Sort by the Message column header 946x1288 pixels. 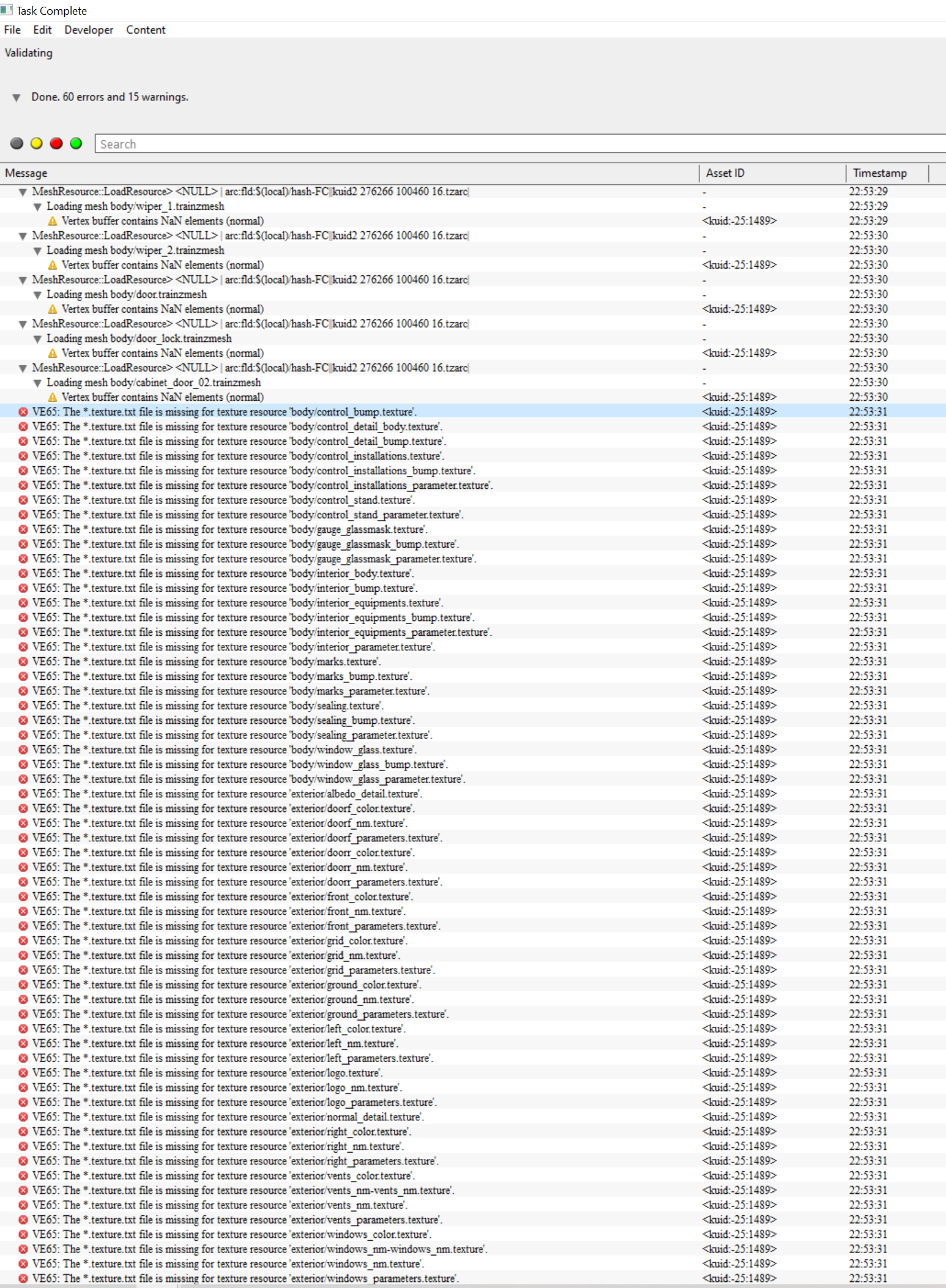point(349,173)
